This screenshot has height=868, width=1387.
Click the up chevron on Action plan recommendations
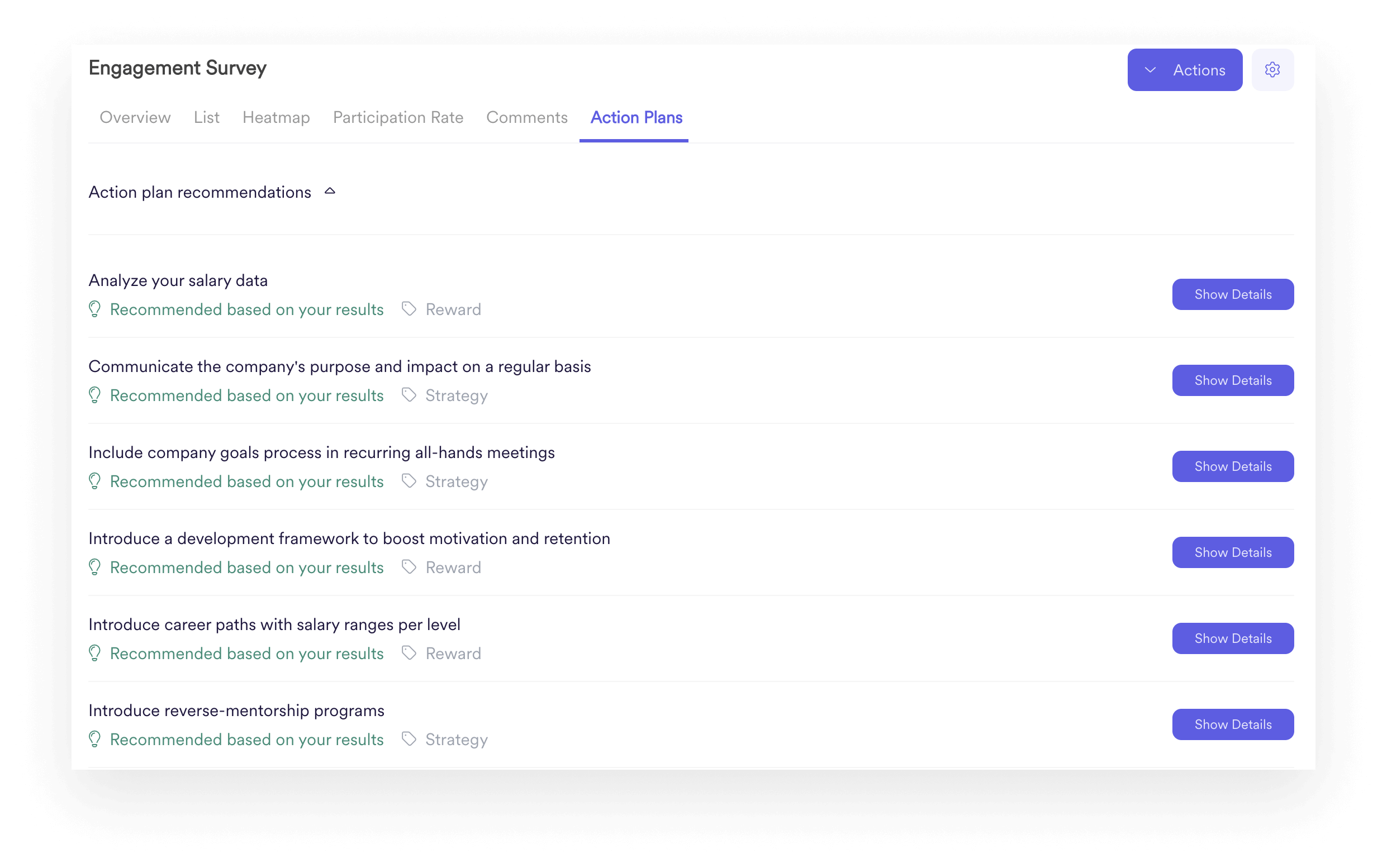[329, 192]
